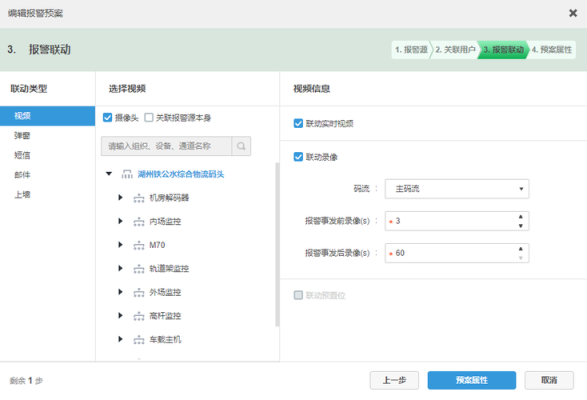Uncheck the 摄像头 checkbox

click(x=107, y=118)
